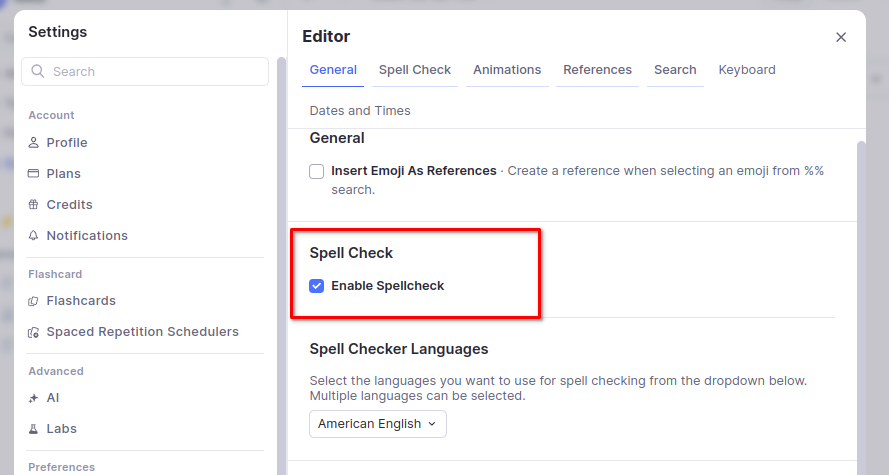The width and height of the screenshot is (889, 475).
Task: Open the Animations tab
Action: point(507,70)
